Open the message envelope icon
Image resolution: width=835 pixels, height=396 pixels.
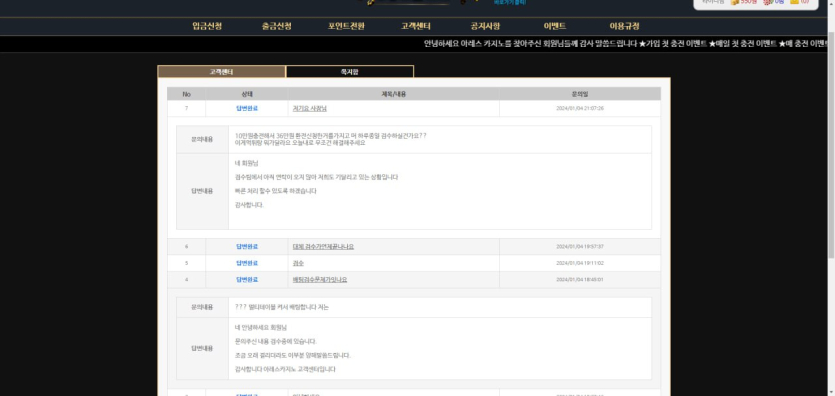click(795, 2)
